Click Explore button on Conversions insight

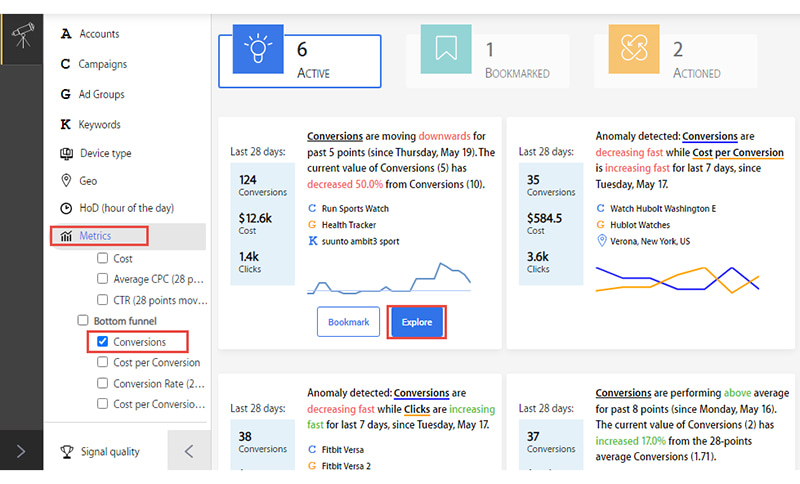(x=417, y=322)
